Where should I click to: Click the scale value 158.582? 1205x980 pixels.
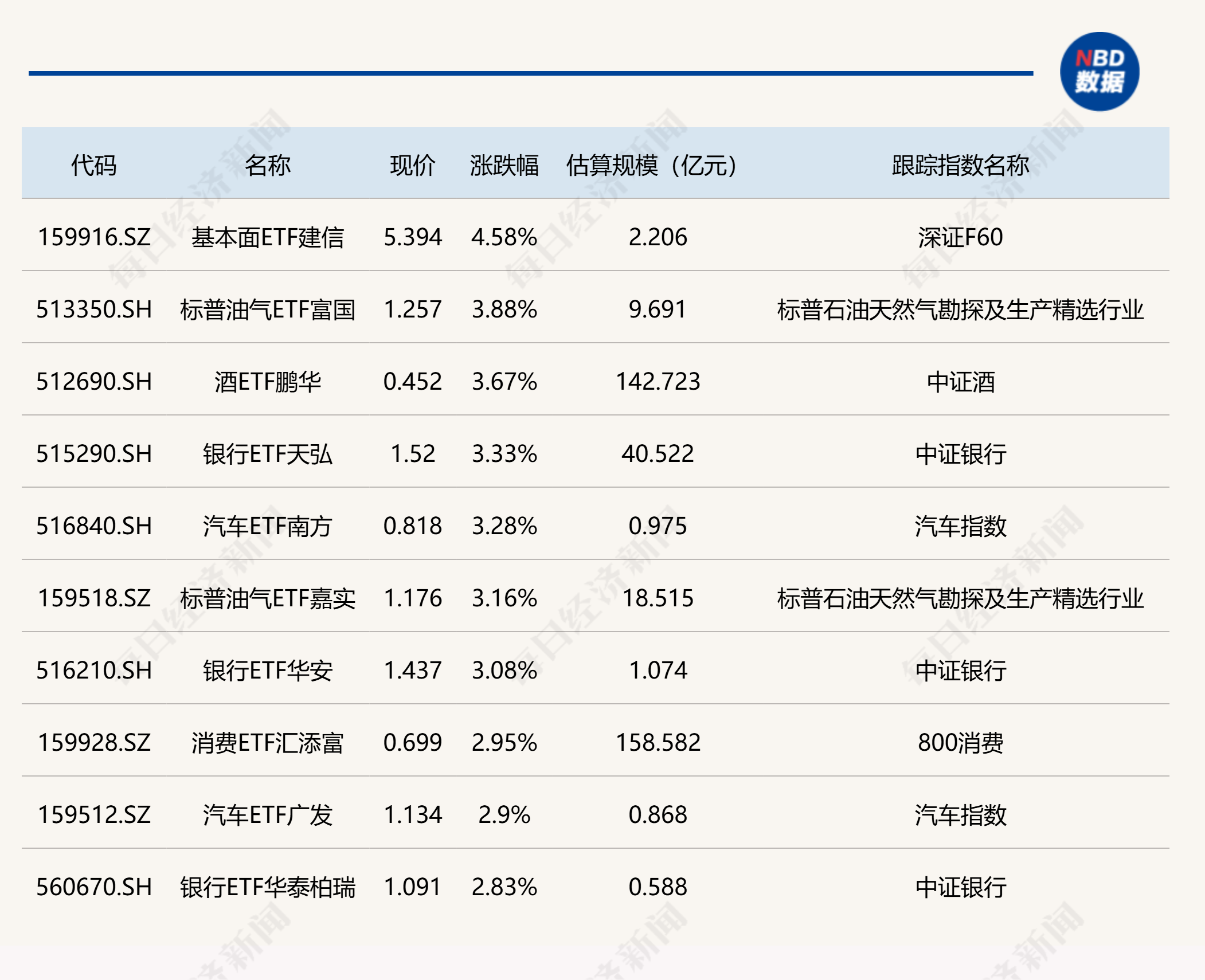pyautogui.click(x=658, y=743)
